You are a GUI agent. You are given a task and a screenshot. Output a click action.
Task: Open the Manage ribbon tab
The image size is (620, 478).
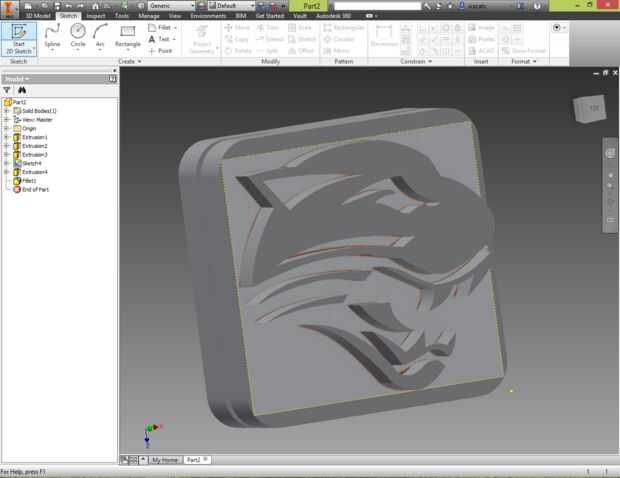(x=149, y=16)
